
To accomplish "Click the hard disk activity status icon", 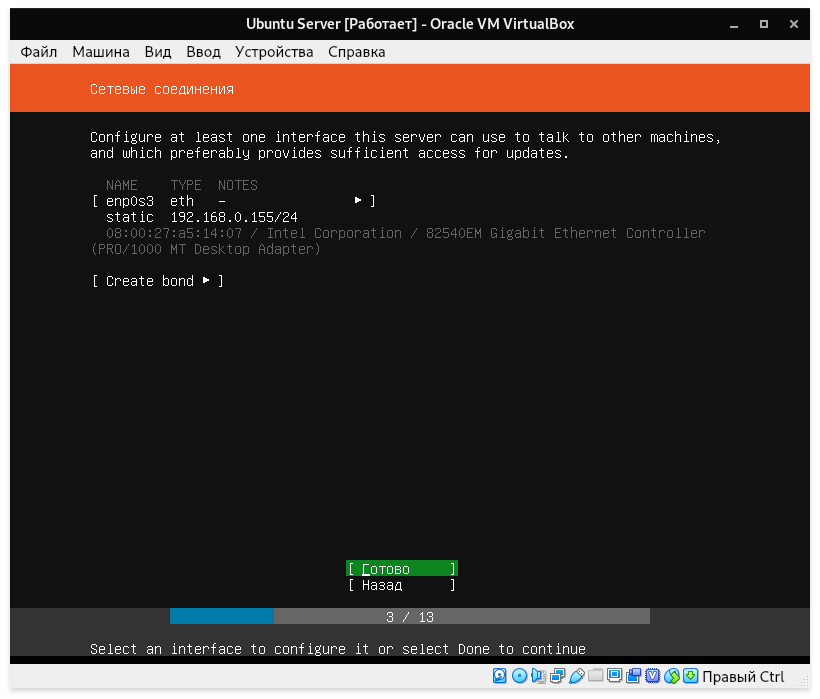I will tap(499, 676).
